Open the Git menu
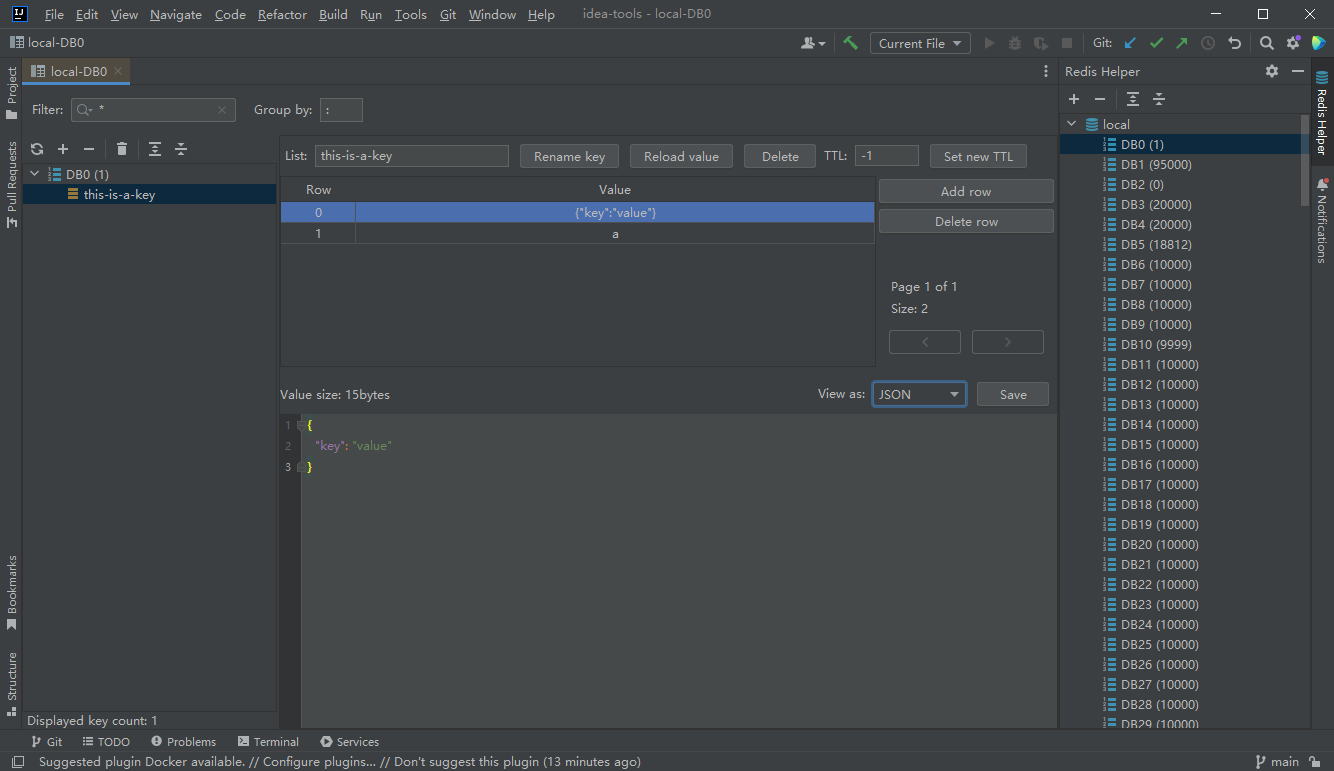Viewport: 1334px width, 771px height. coord(448,15)
